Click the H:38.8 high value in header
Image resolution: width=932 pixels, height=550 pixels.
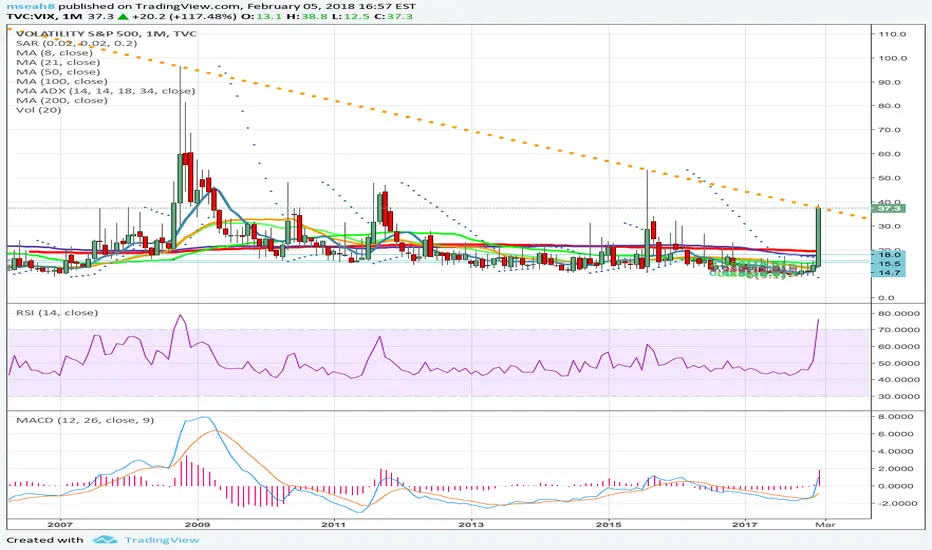pos(307,16)
